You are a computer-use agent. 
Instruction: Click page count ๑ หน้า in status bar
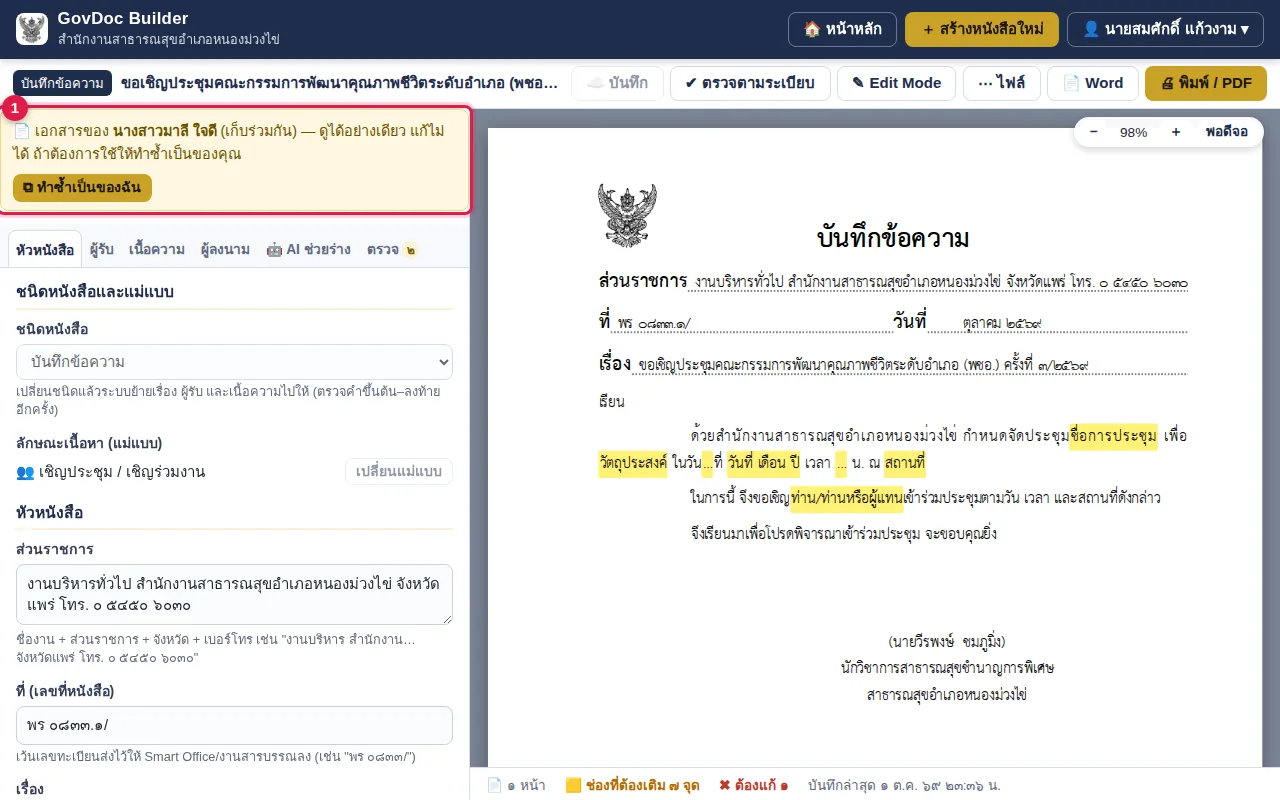(x=516, y=785)
